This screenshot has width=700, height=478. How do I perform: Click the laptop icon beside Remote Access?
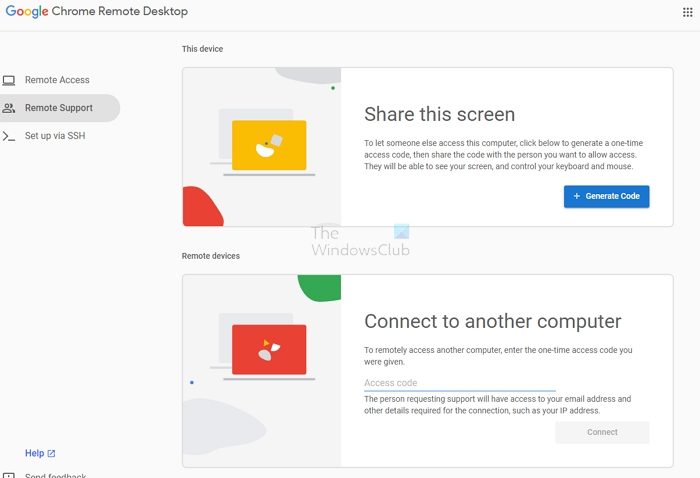[8, 80]
